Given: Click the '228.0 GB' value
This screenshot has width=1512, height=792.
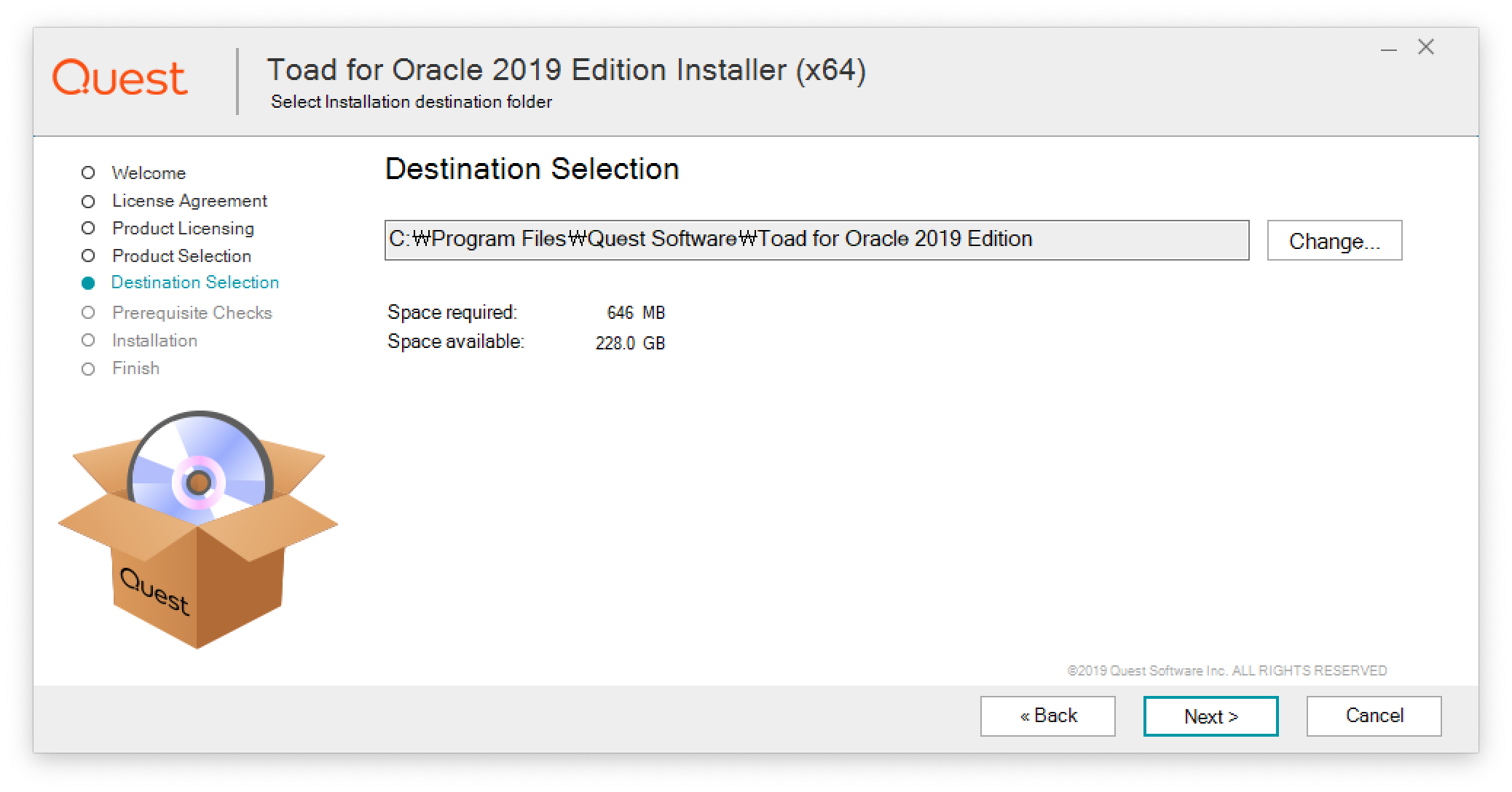Looking at the screenshot, I should point(630,343).
